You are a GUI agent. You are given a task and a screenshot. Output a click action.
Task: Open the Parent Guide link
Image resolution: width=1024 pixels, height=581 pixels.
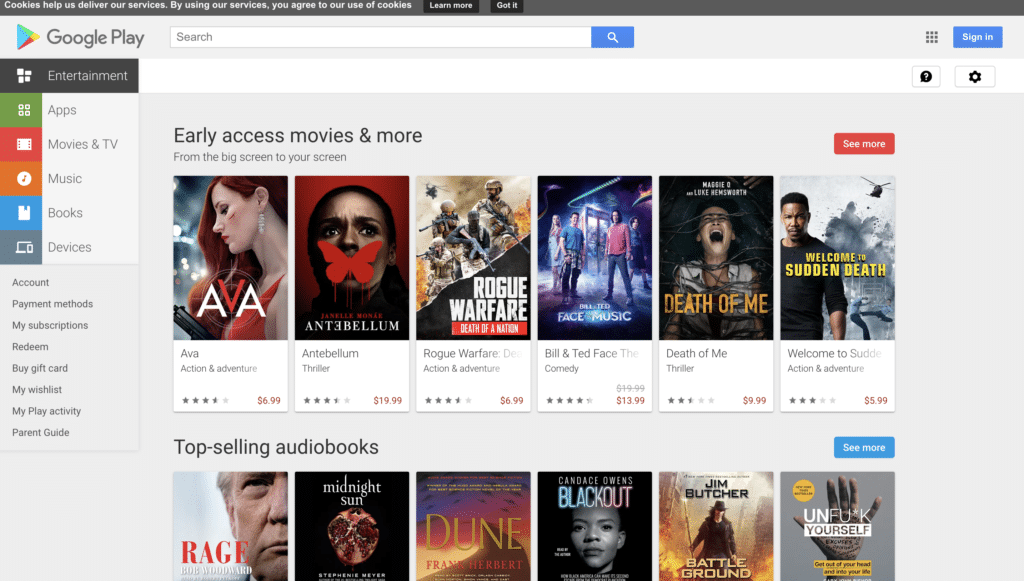click(40, 432)
